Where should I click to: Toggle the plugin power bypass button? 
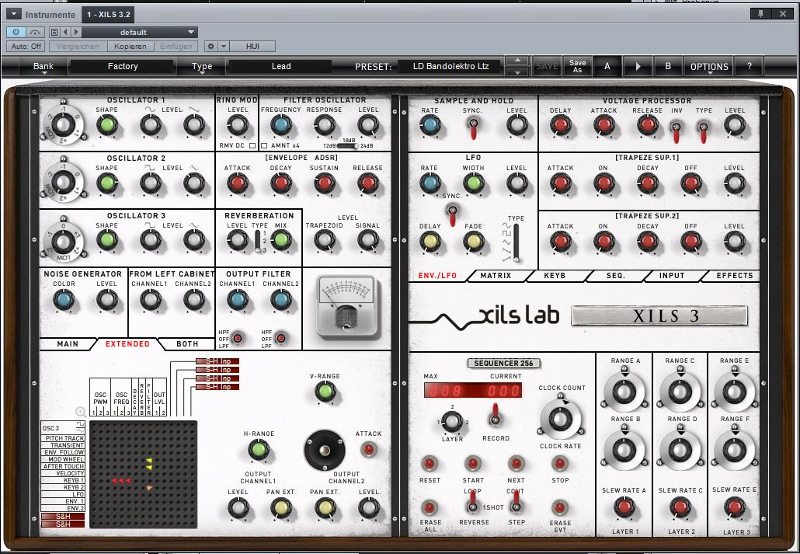click(x=16, y=32)
